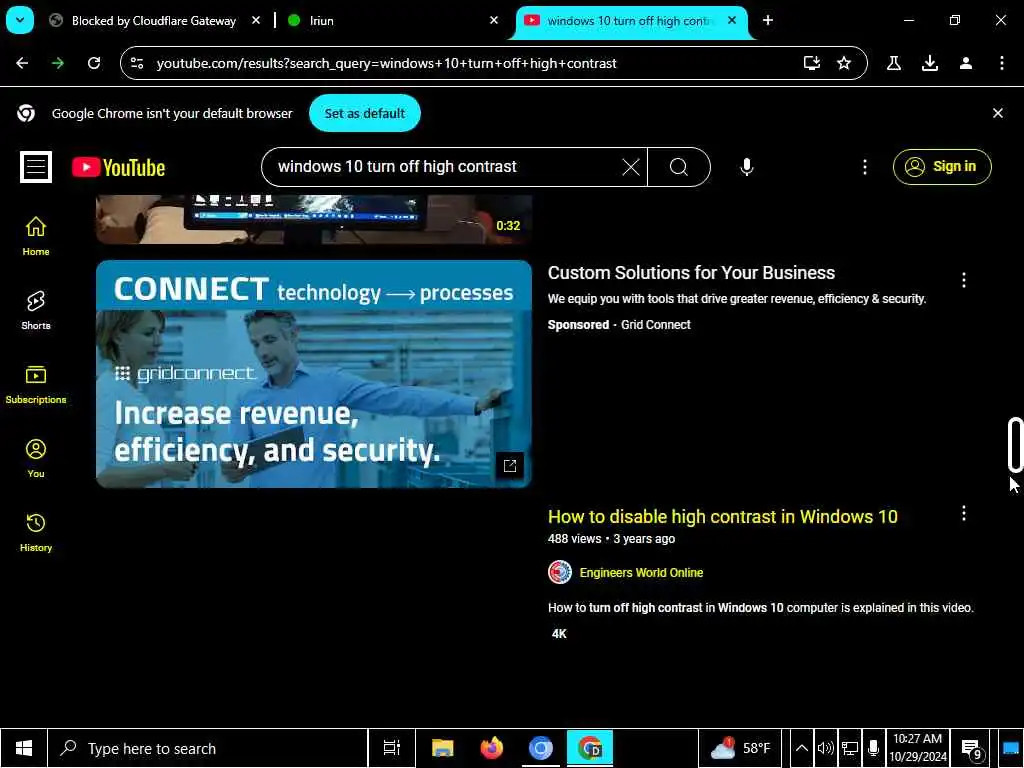Open more options for Grid Connect ad

coord(964,280)
